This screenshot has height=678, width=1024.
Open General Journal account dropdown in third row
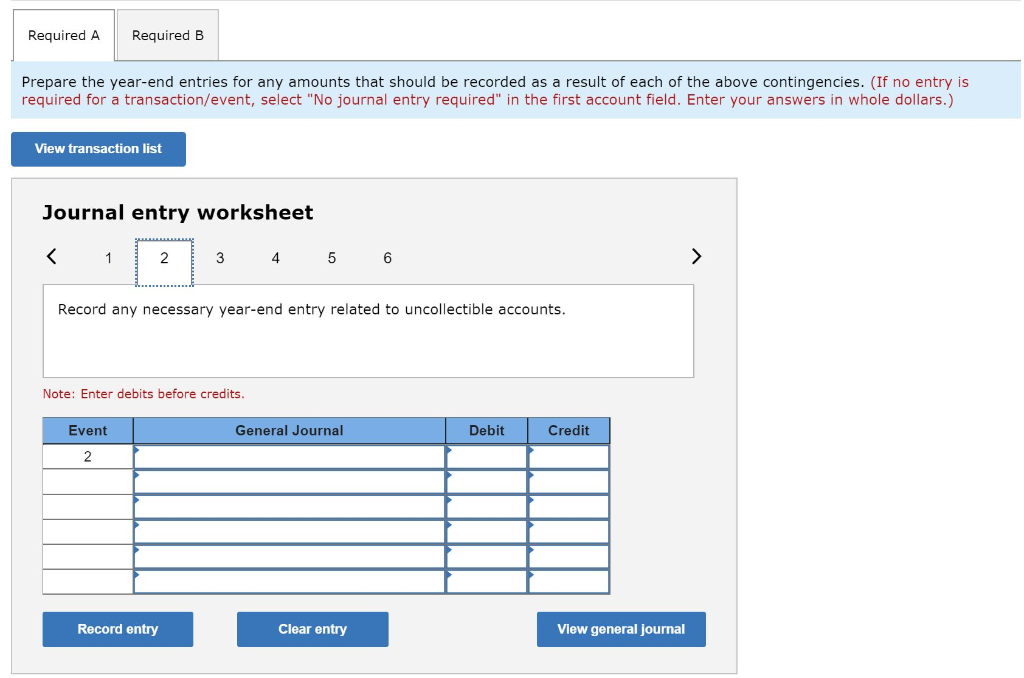coord(289,506)
